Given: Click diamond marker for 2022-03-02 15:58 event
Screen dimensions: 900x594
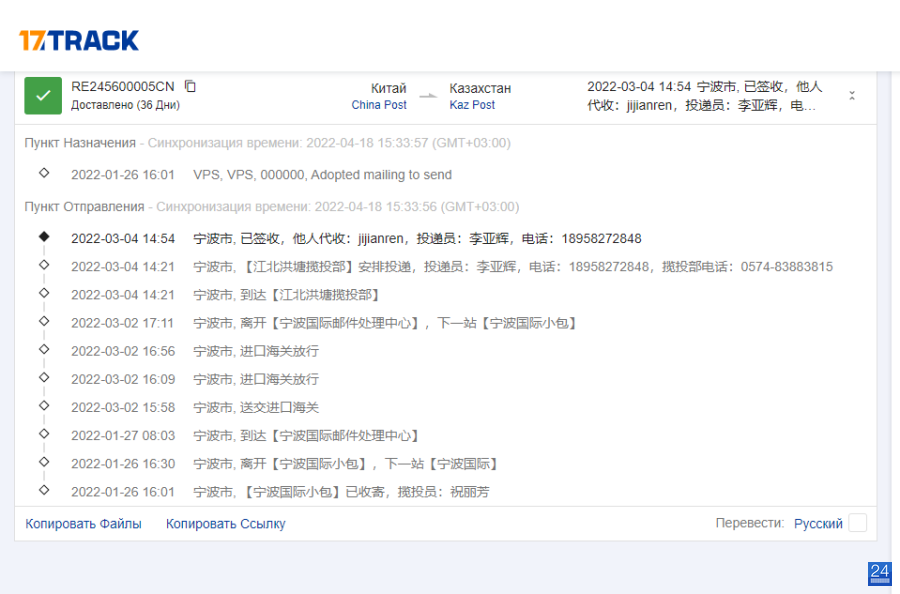Looking at the screenshot, I should pos(44,405).
